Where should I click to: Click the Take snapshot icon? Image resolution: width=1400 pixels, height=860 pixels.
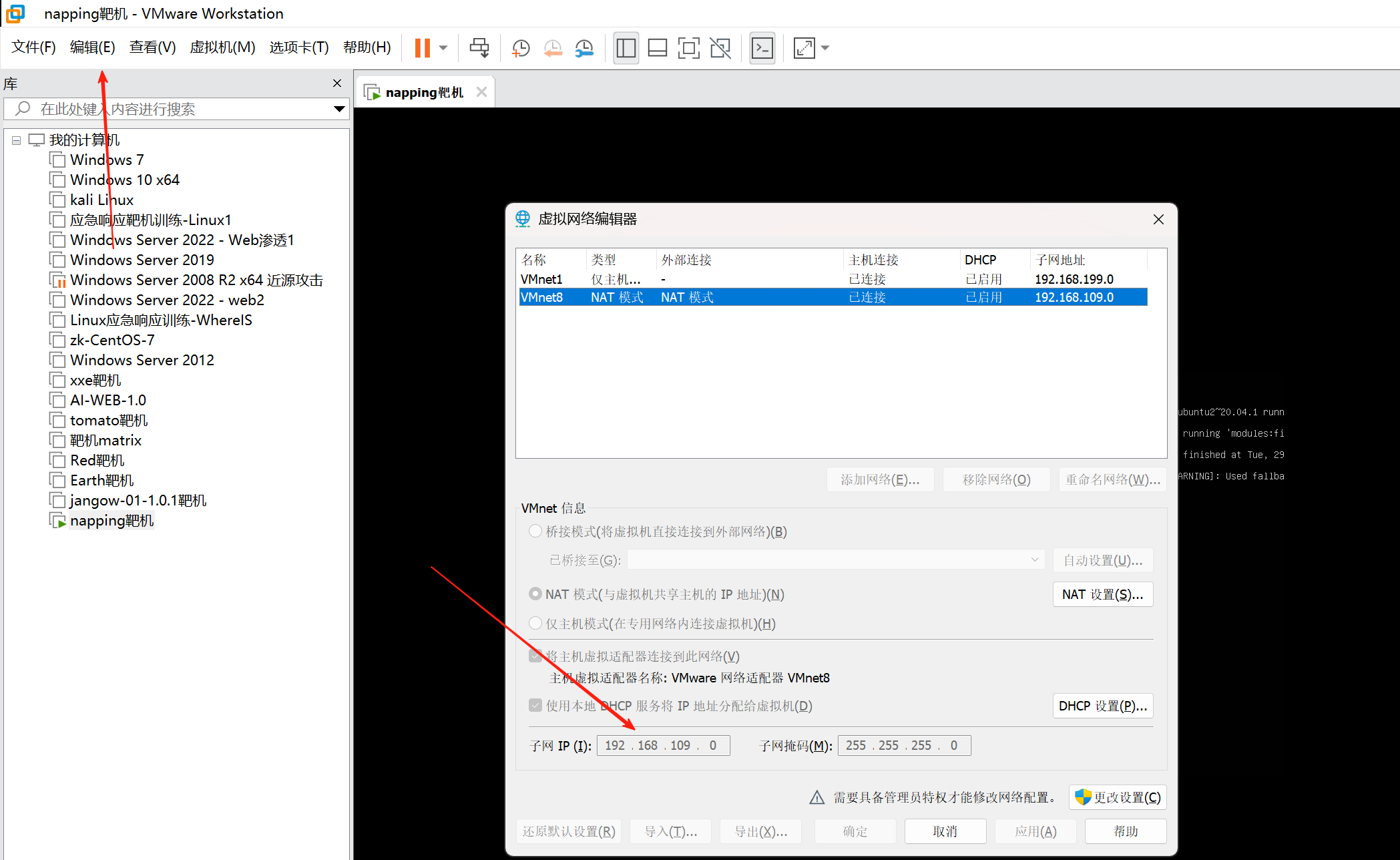(x=520, y=47)
